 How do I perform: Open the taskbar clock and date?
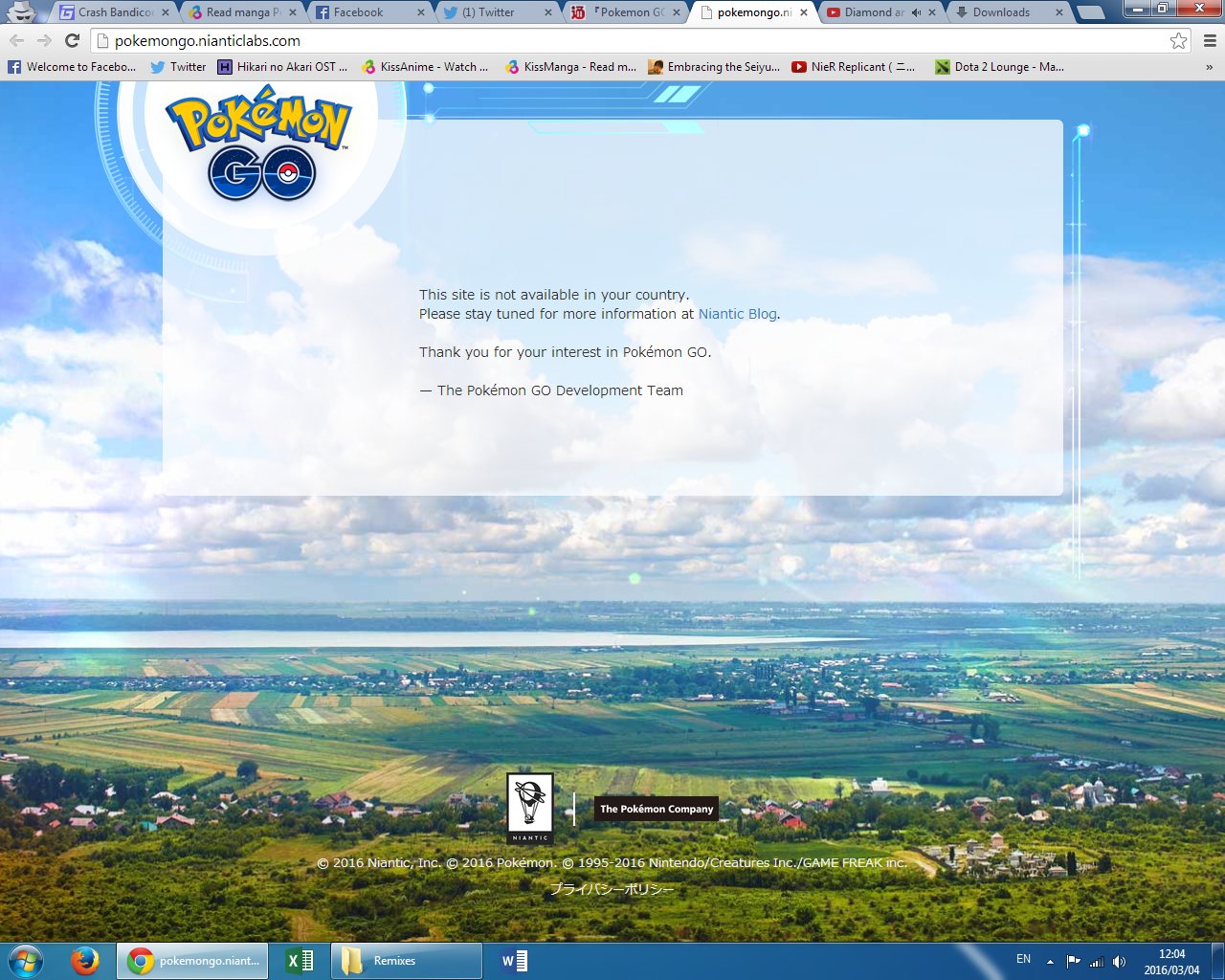click(x=1171, y=962)
